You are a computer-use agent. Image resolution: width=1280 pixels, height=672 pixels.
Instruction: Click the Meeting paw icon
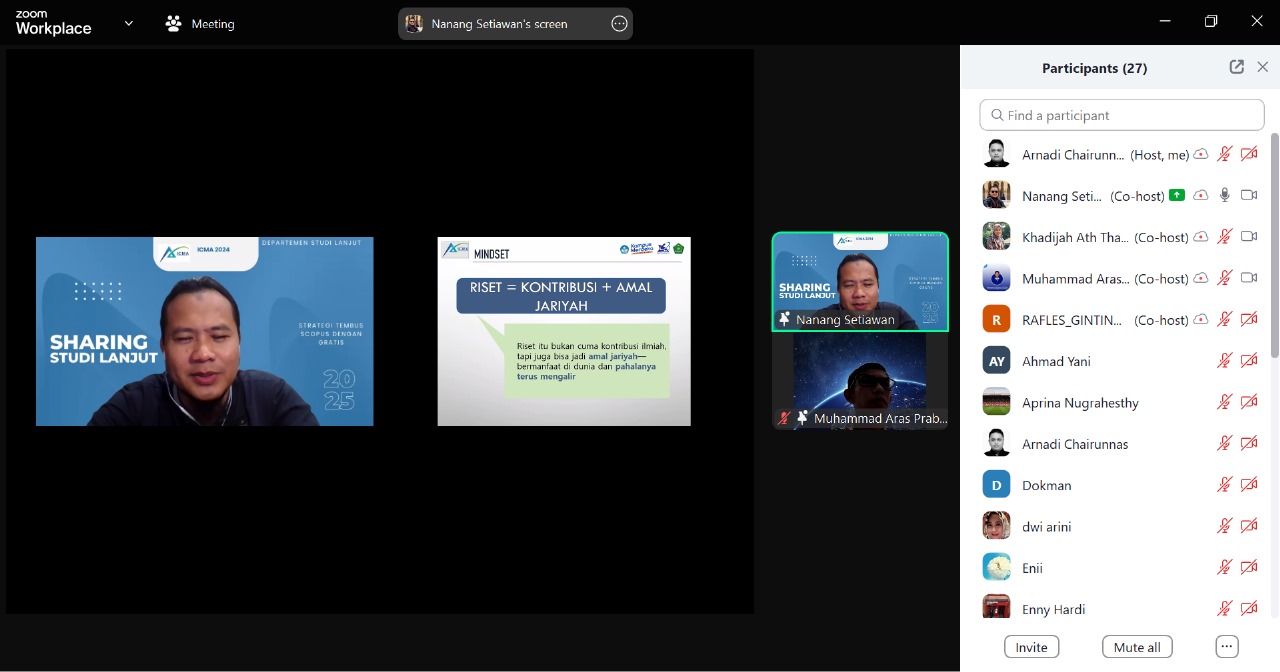174,24
